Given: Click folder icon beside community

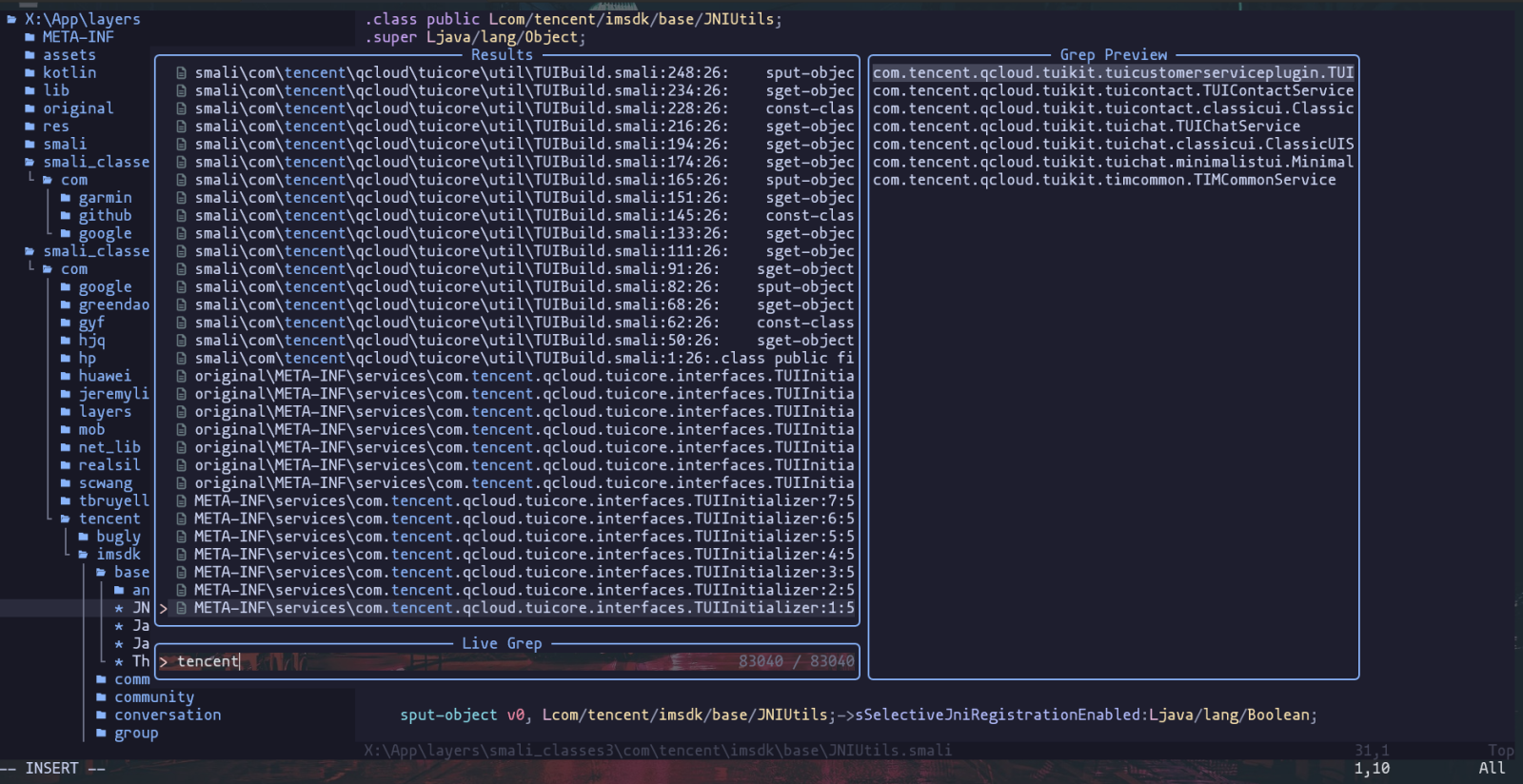Looking at the screenshot, I should (x=102, y=697).
